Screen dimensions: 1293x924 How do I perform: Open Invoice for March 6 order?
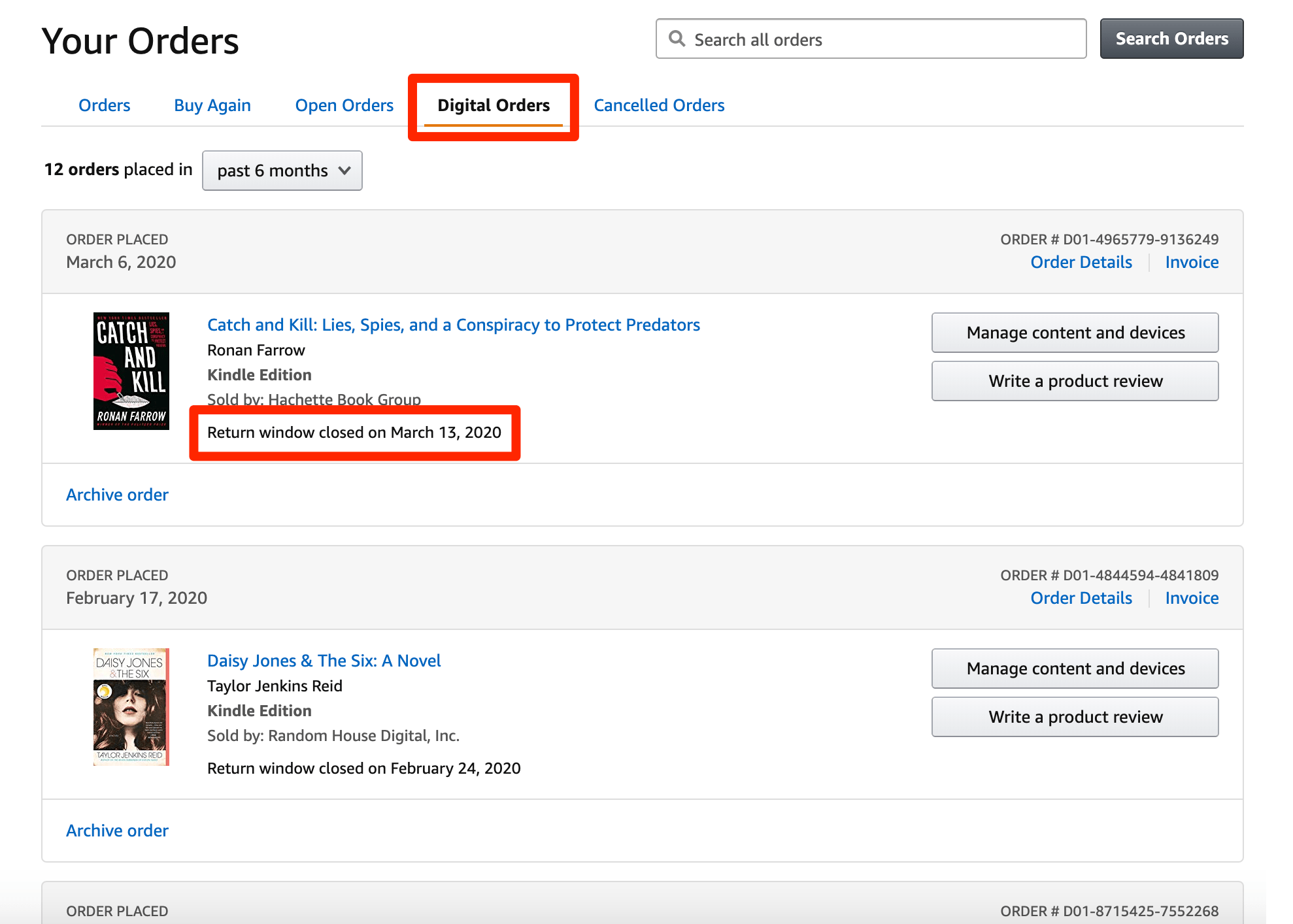click(x=1192, y=262)
